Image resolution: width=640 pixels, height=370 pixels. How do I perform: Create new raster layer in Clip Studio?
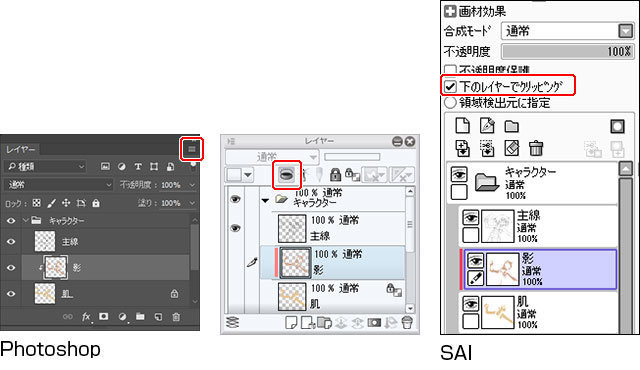pos(291,323)
